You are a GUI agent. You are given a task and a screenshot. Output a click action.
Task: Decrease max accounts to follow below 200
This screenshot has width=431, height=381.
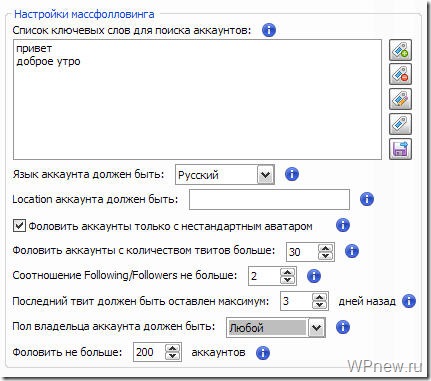172,356
